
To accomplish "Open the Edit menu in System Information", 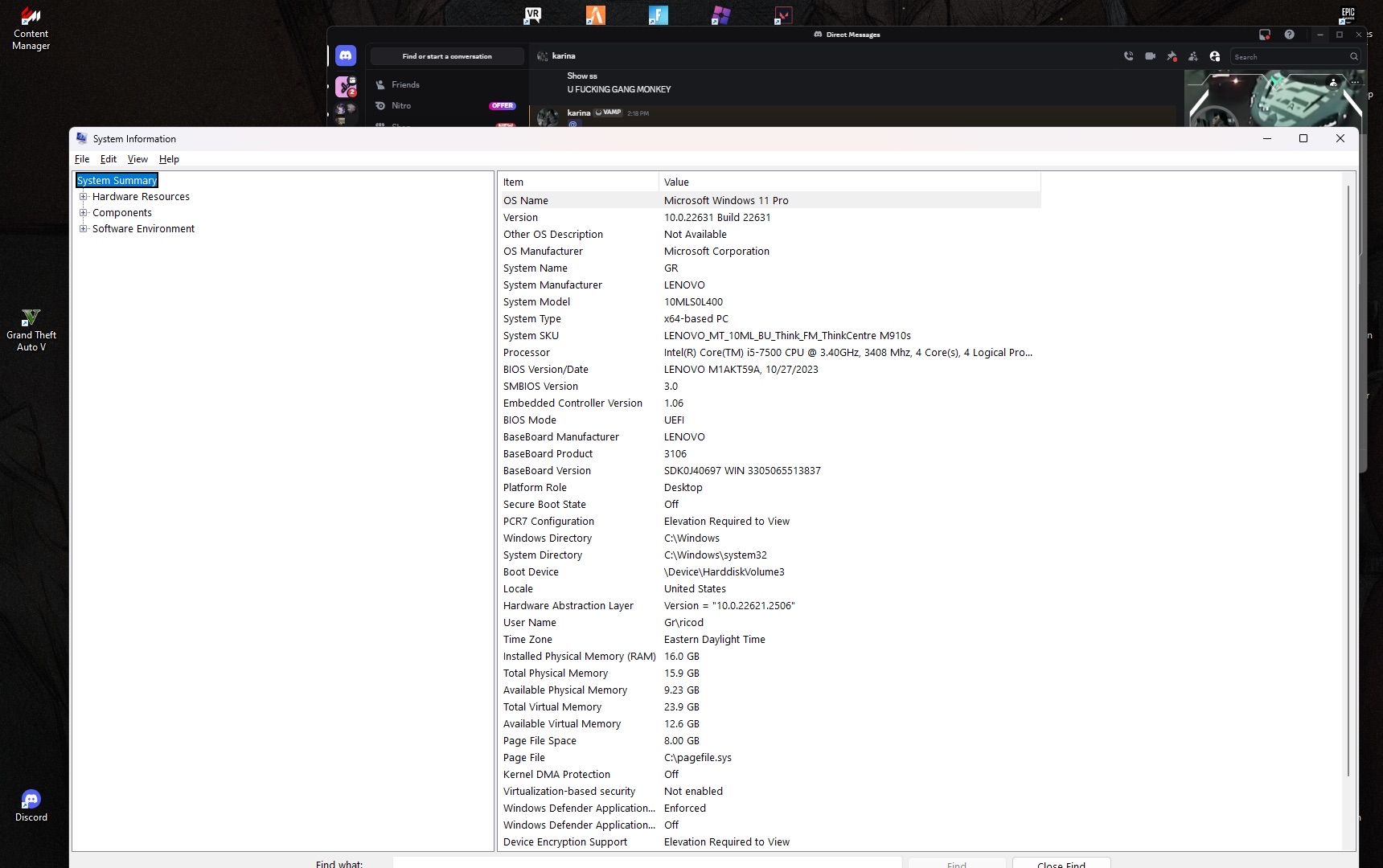I will (x=109, y=159).
